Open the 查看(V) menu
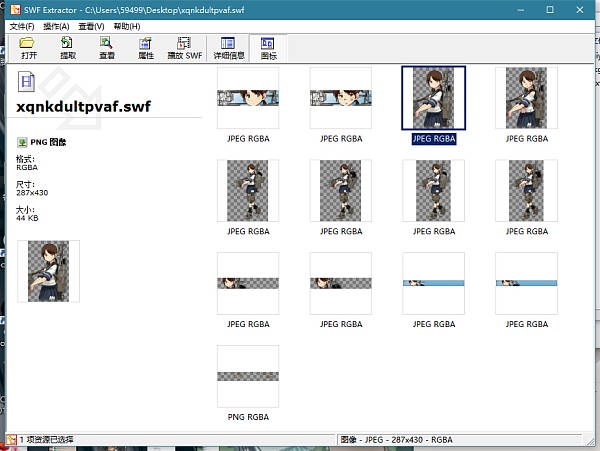 [91, 26]
